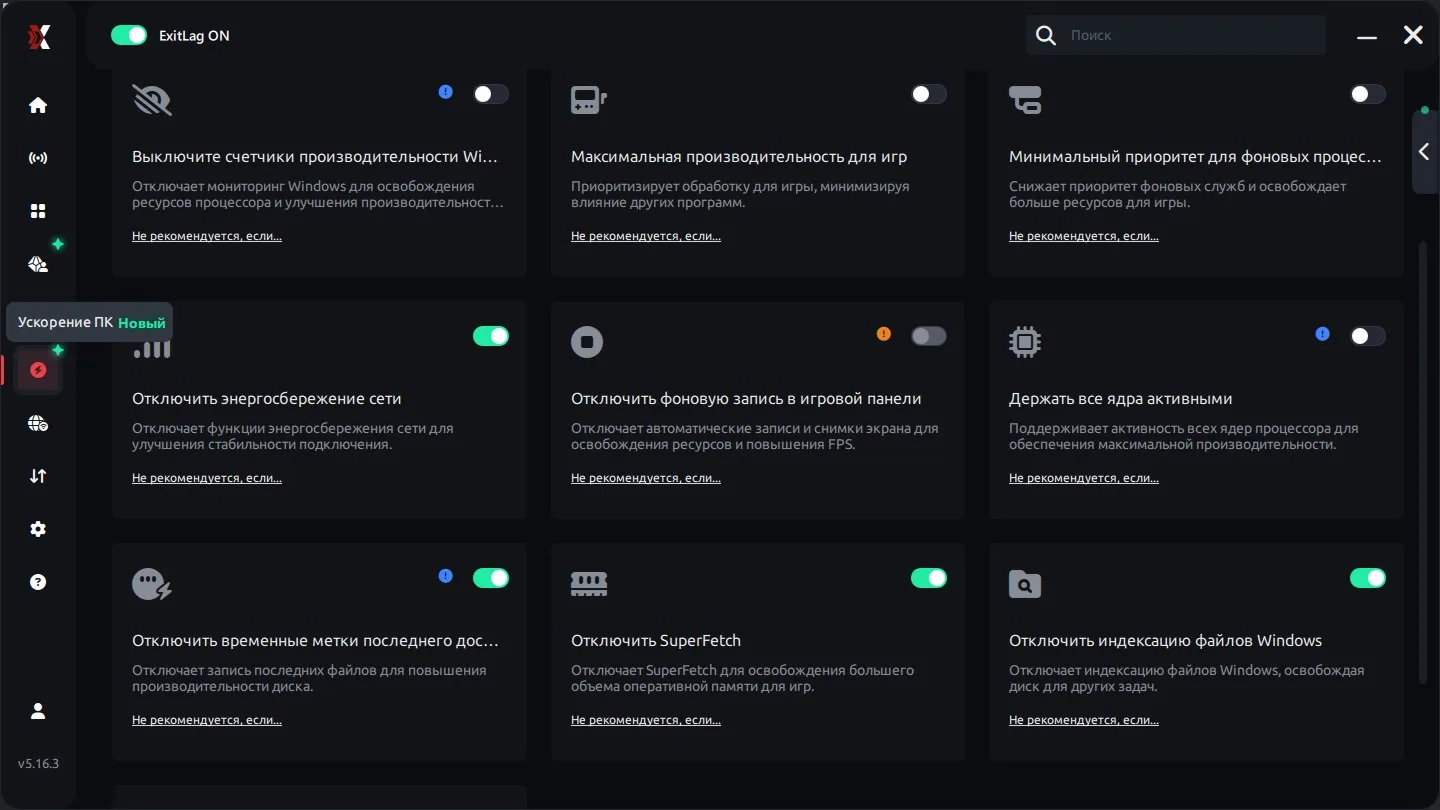Click 'Не рекомендуется, если...' on the keep-all-cores-active card
The height and width of the screenshot is (810, 1440).
[1084, 478]
